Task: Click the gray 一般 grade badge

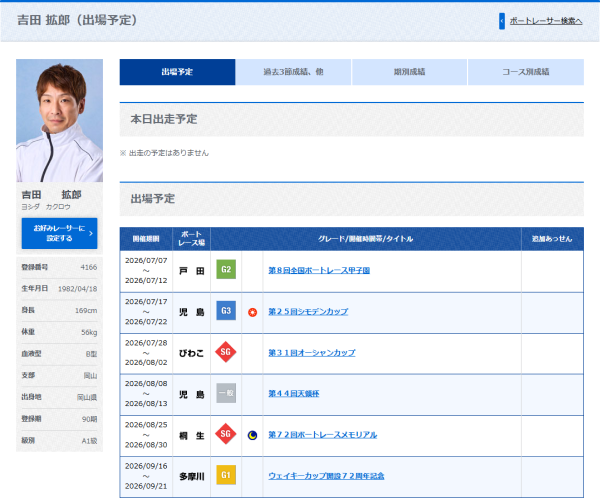Action: pyautogui.click(x=226, y=393)
